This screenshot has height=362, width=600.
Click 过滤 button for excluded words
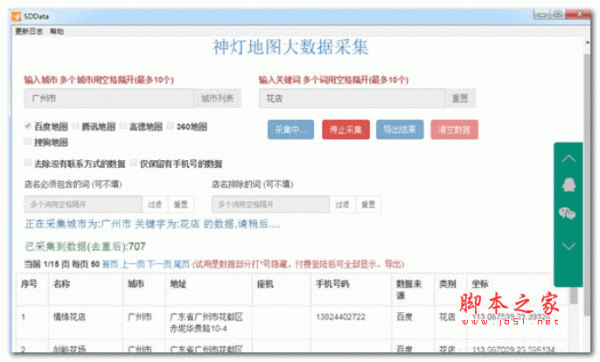coord(342,204)
